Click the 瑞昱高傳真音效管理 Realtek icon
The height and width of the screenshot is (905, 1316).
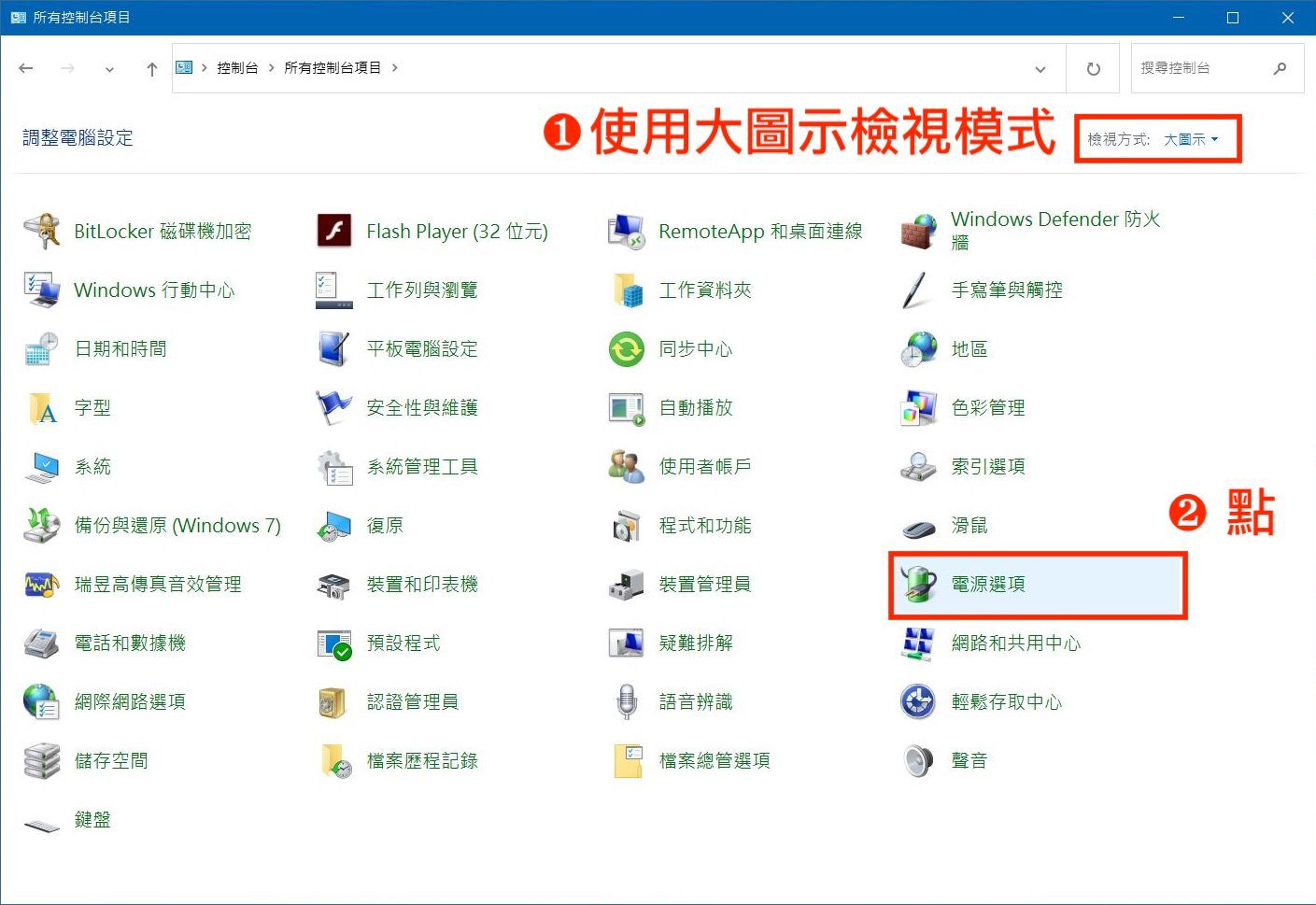[x=42, y=585]
